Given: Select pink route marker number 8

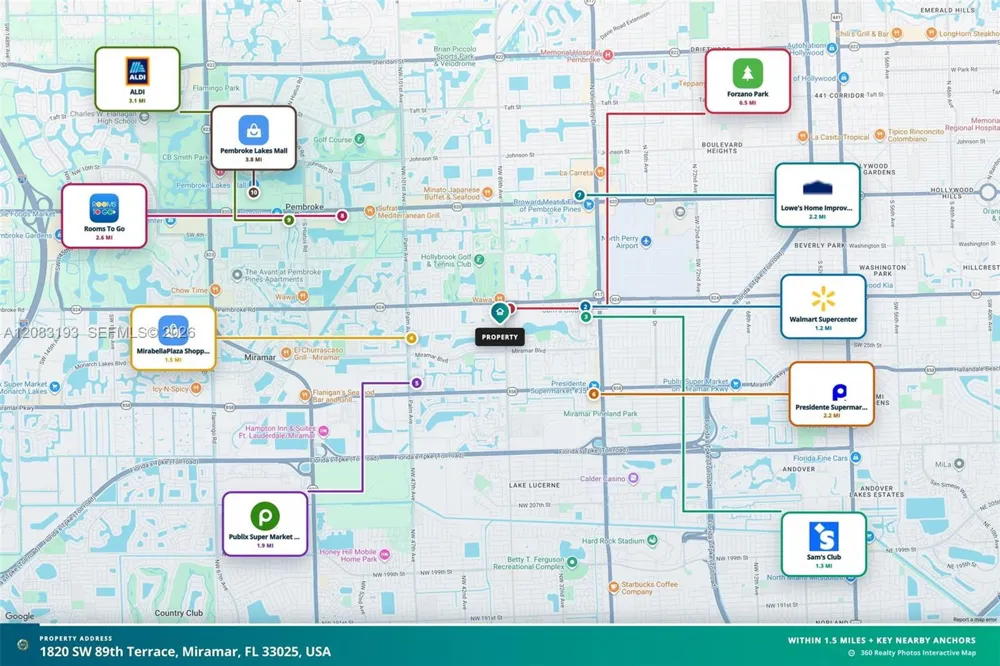Looking at the screenshot, I should click(342, 216).
